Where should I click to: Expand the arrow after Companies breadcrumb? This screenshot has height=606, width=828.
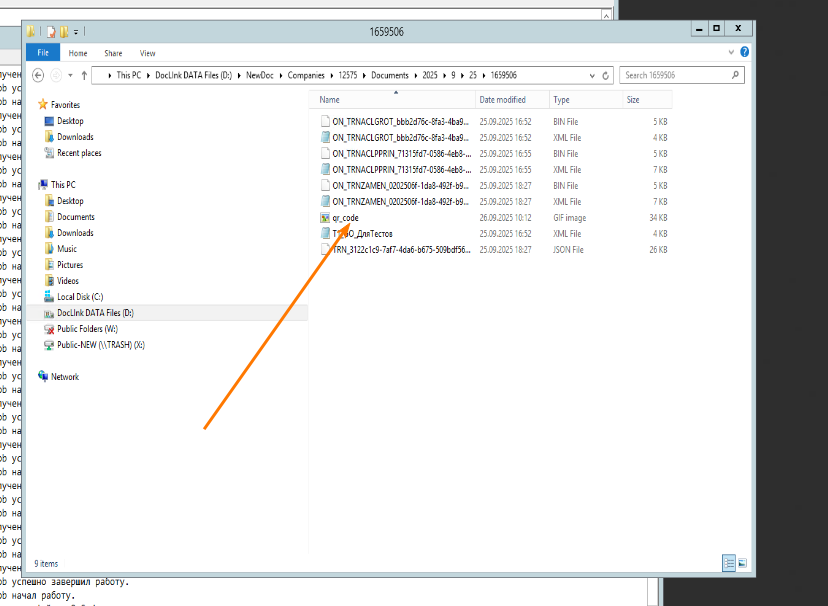pos(332,75)
